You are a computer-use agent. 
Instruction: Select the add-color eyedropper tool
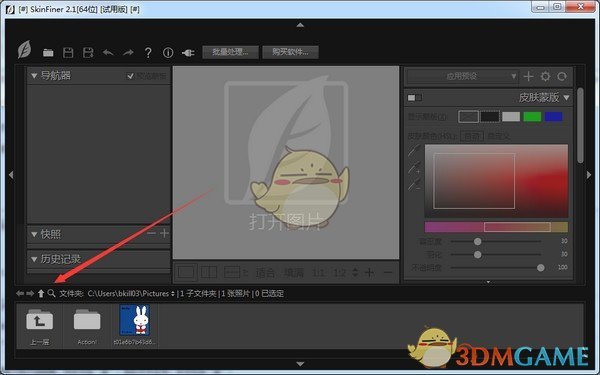[x=414, y=168]
